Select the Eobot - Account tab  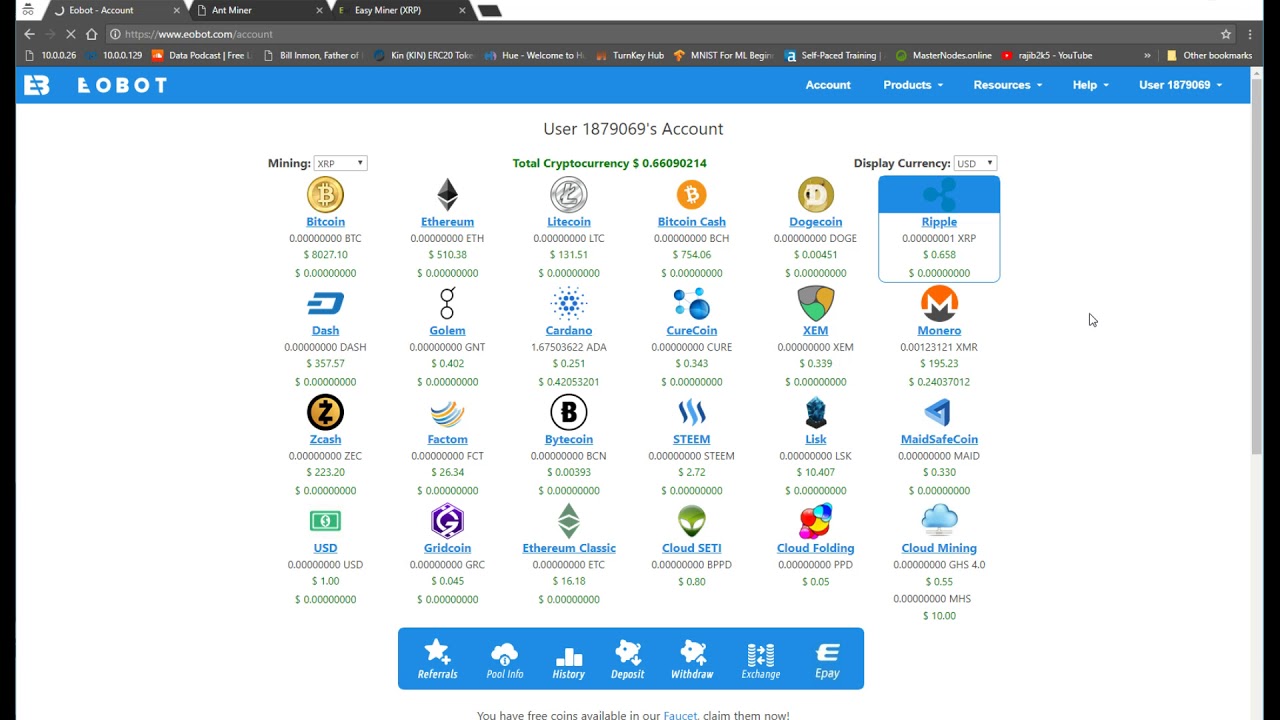point(116,10)
